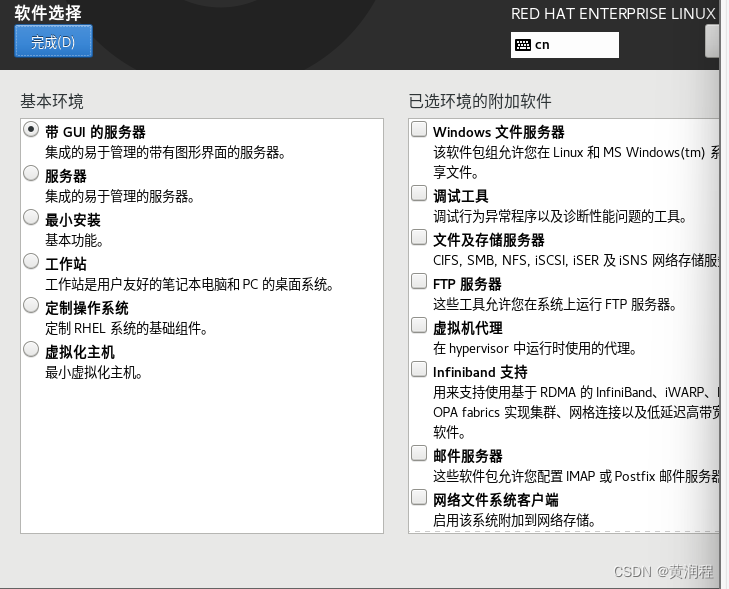Click the 基本功能。 description text
Image resolution: width=729 pixels, height=589 pixels.
coord(74,240)
